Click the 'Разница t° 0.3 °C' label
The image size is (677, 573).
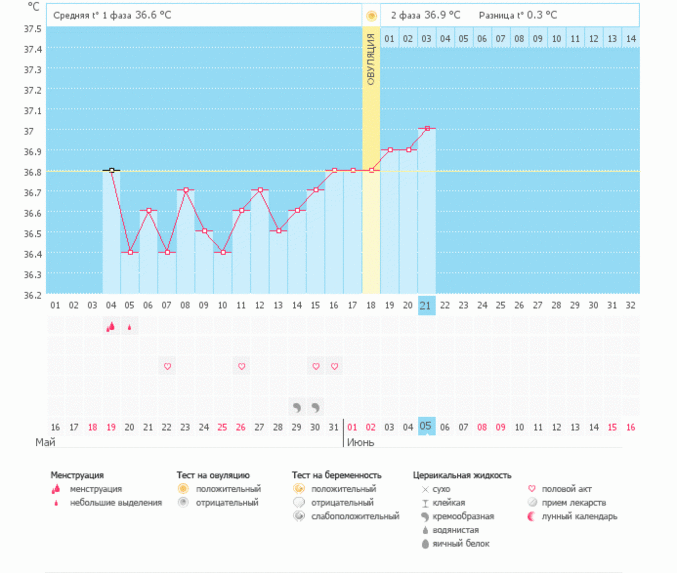click(x=518, y=16)
